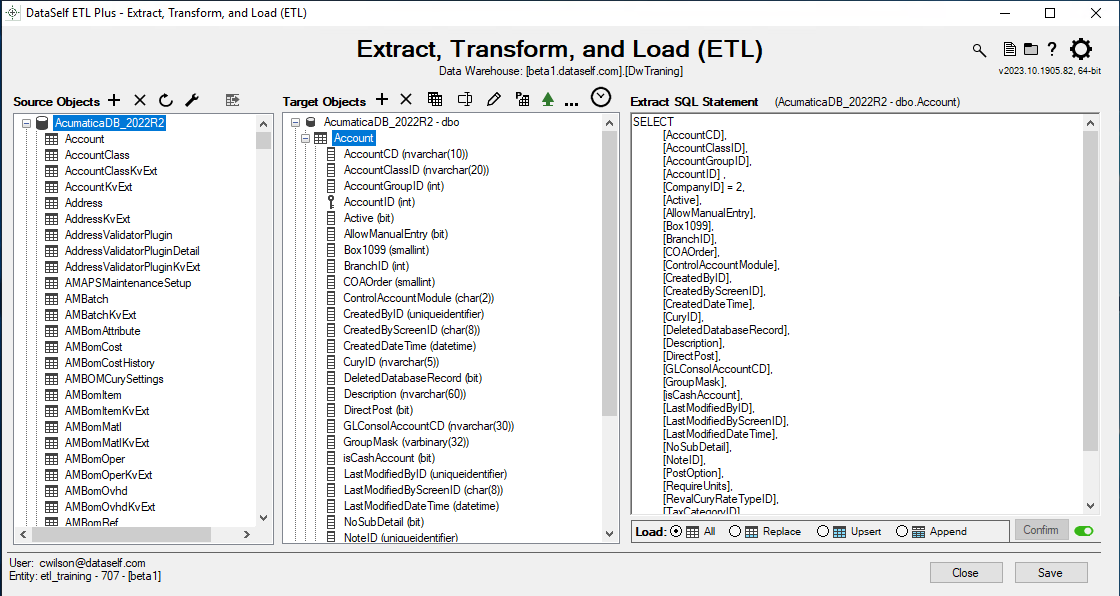Collapse the AcumaticaDB_2022R2 source tree node

[26, 123]
